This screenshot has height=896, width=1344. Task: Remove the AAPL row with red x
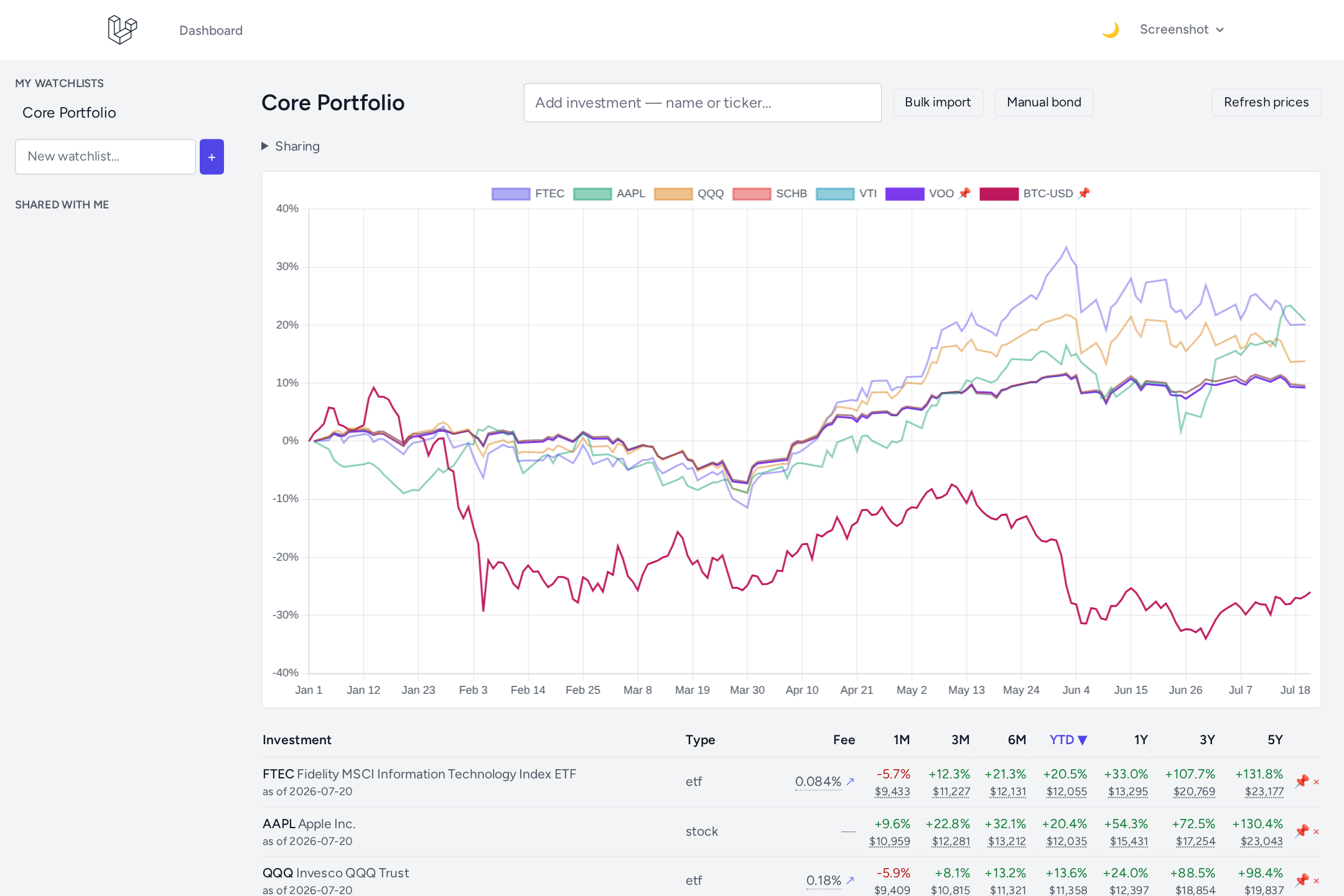point(1316,832)
